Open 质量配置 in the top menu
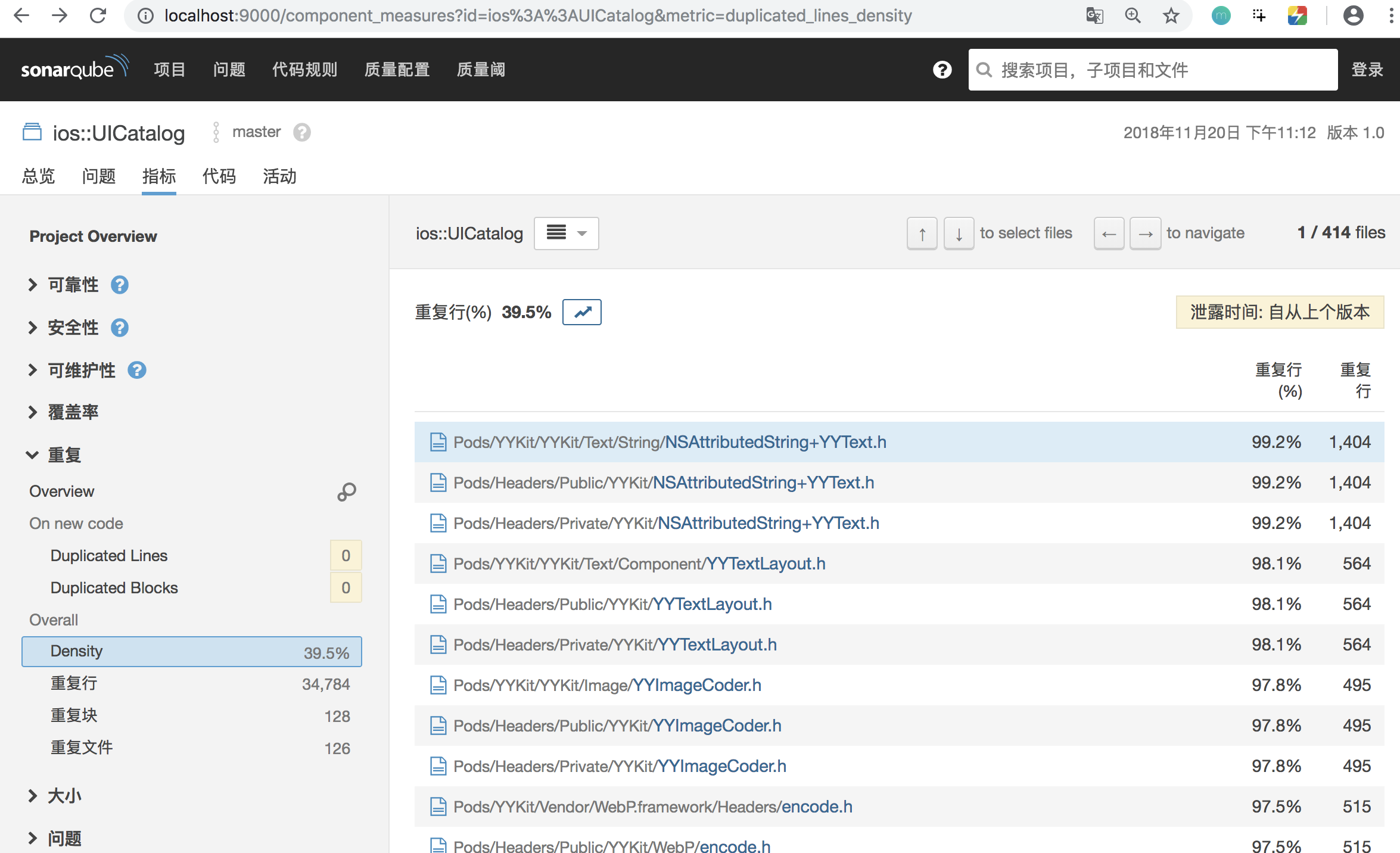 [x=397, y=70]
